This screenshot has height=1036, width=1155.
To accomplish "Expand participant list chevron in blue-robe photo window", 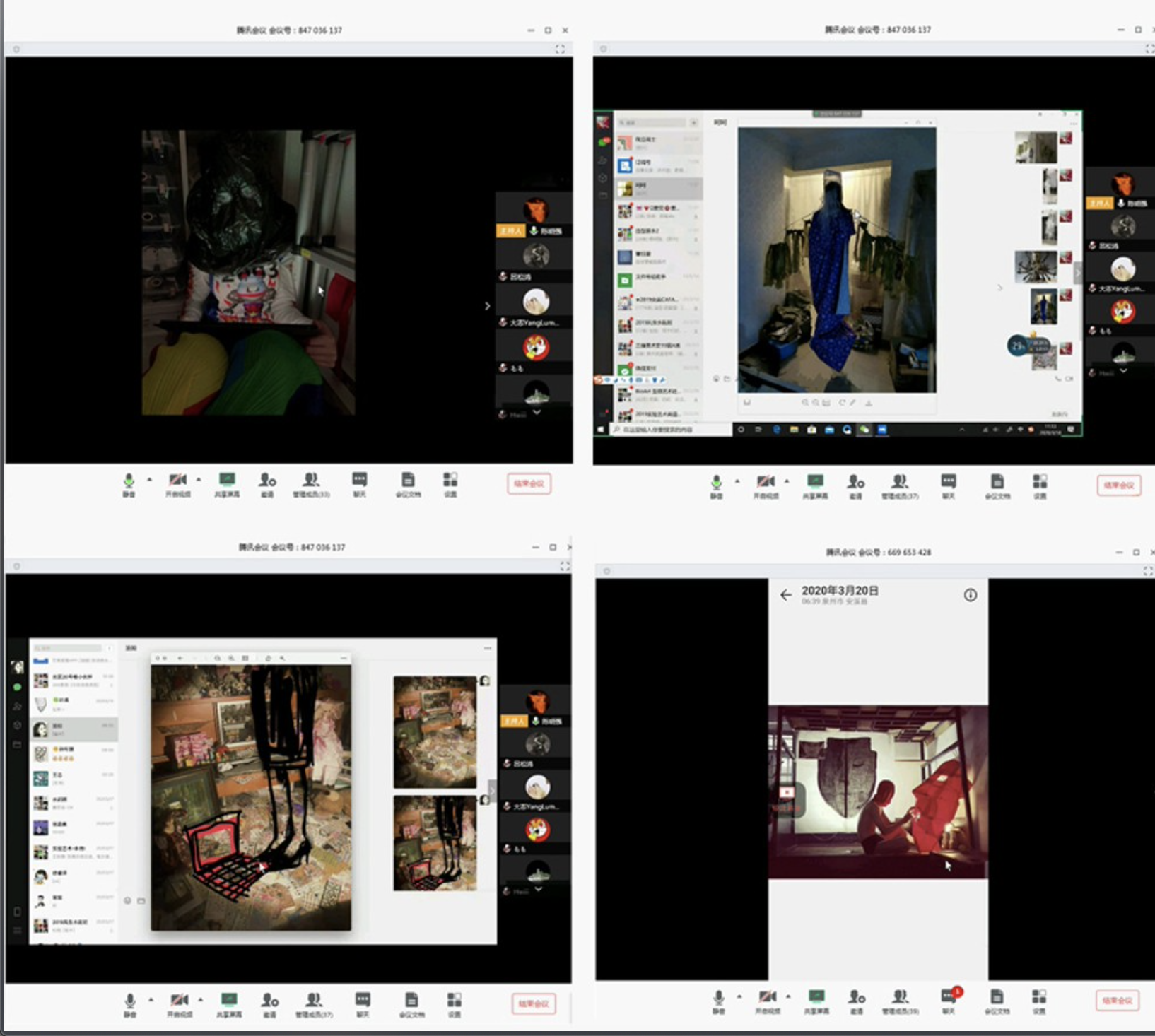I will (1123, 370).
